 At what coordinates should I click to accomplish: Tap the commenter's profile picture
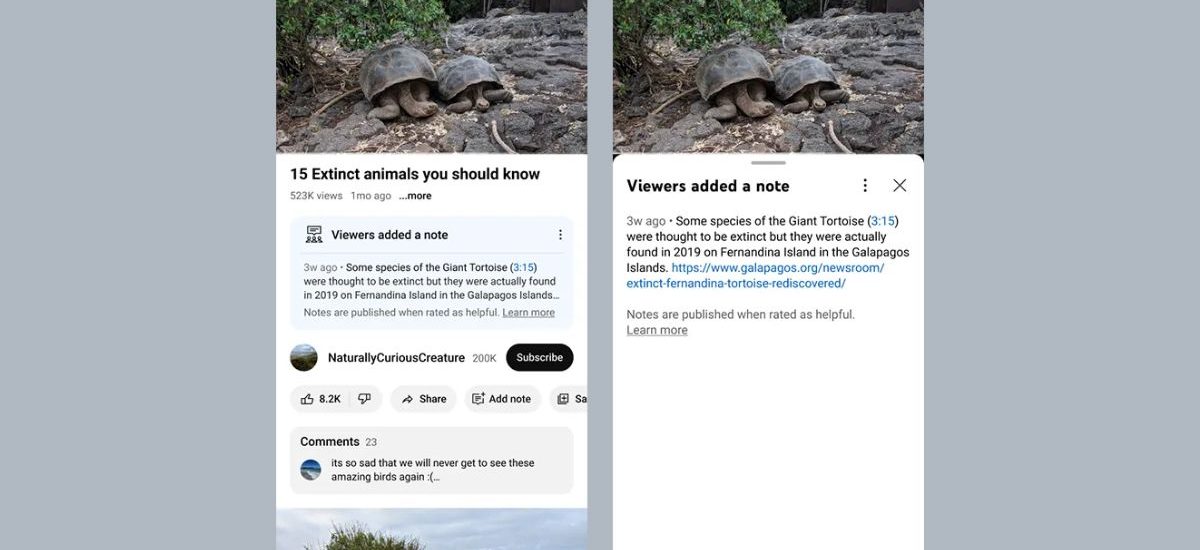pyautogui.click(x=311, y=469)
